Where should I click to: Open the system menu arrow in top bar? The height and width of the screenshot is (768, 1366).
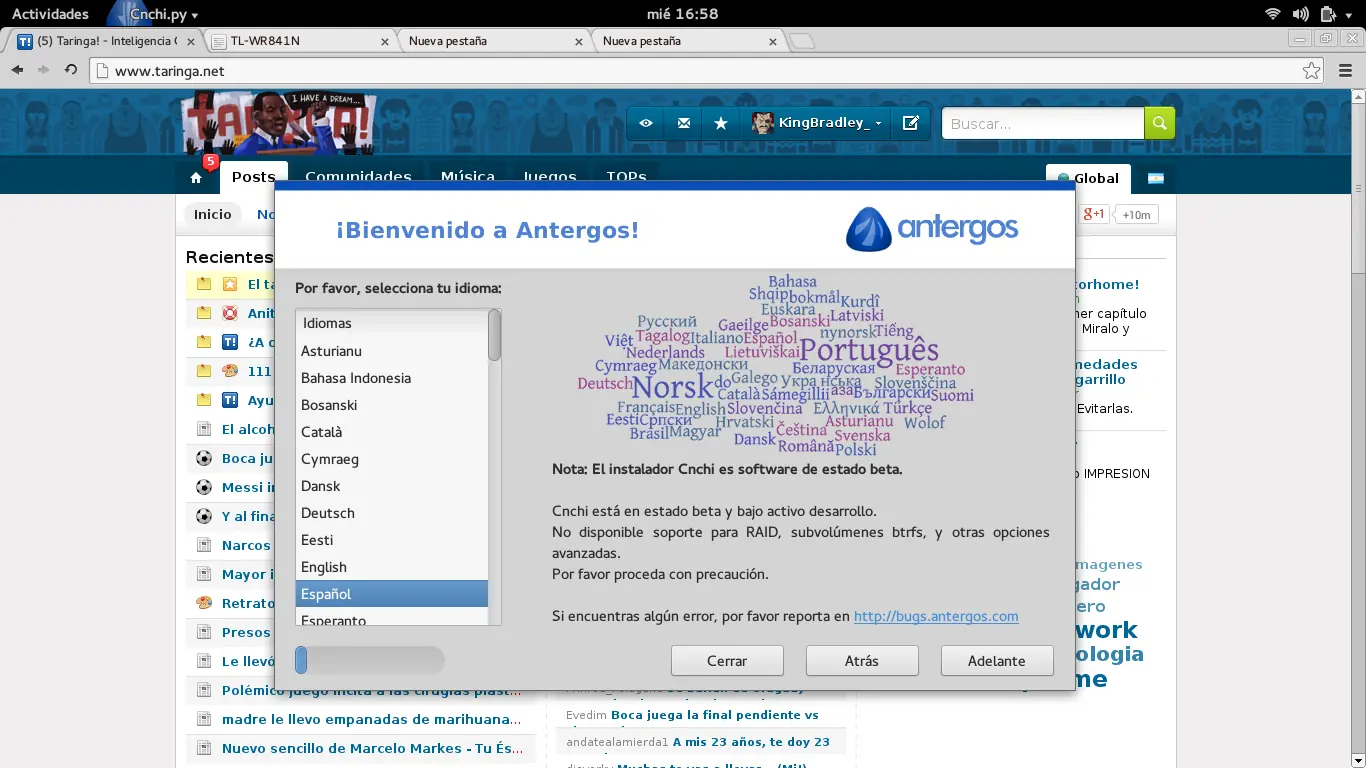click(1350, 14)
